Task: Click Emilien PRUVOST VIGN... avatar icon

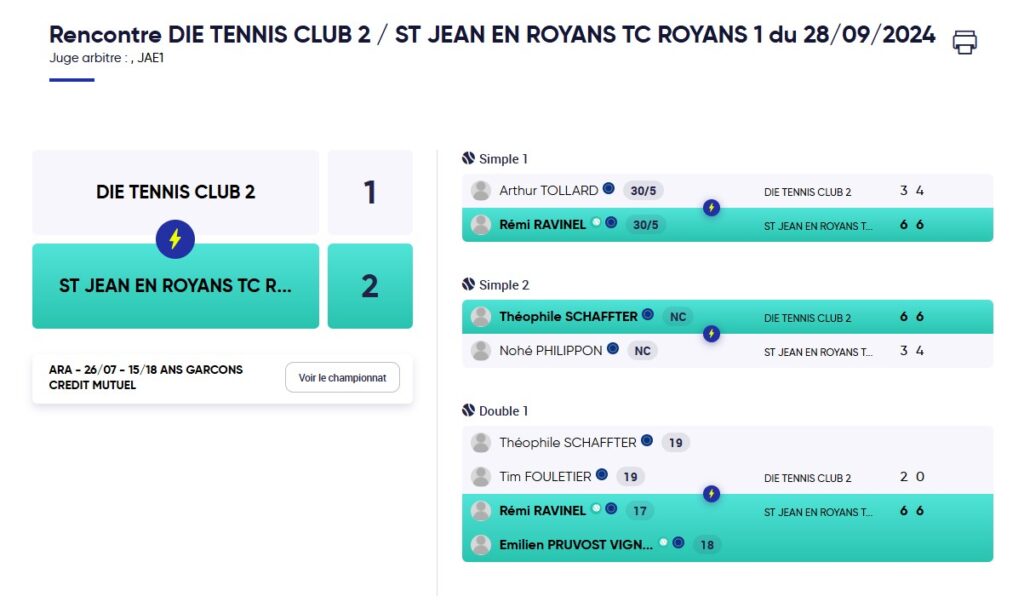Action: tap(481, 545)
